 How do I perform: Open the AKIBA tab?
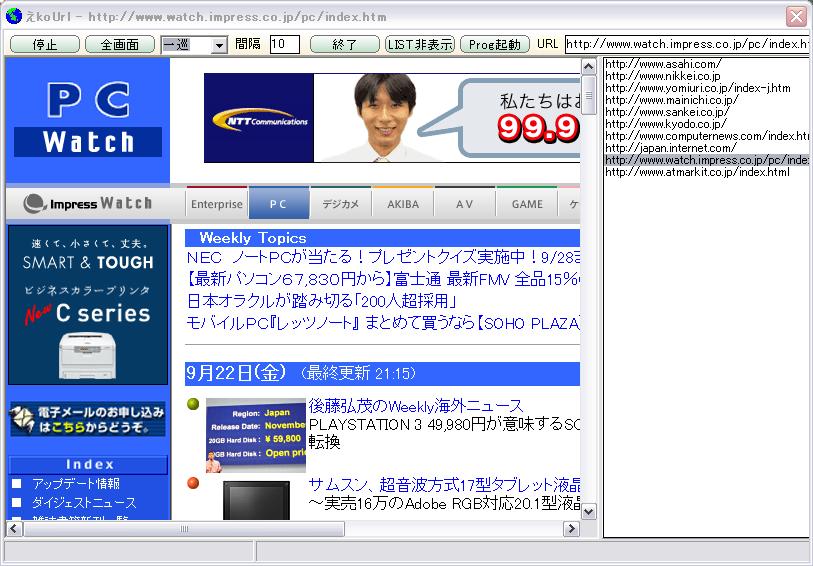pos(403,204)
